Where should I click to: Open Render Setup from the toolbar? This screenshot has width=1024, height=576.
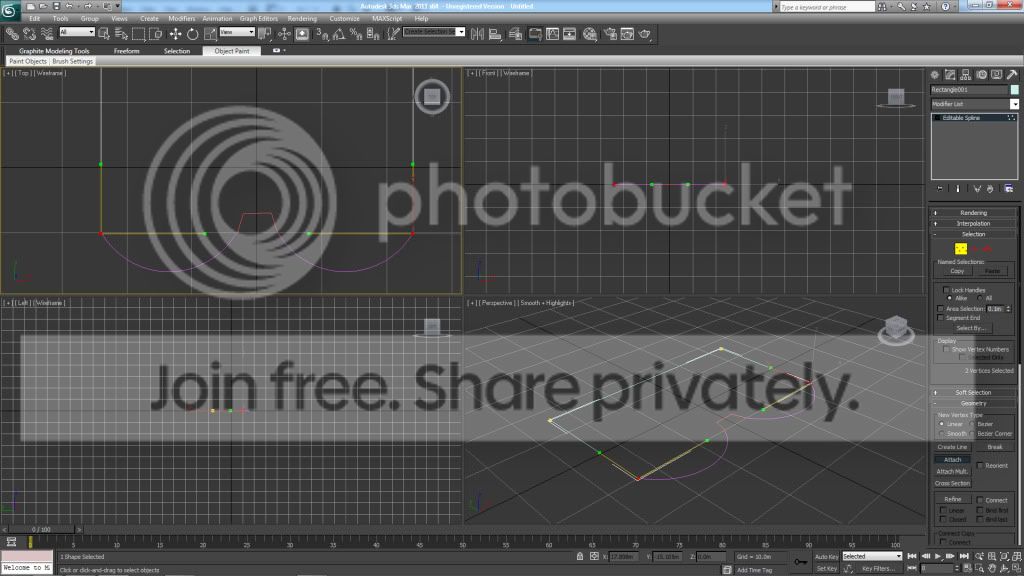pos(610,34)
